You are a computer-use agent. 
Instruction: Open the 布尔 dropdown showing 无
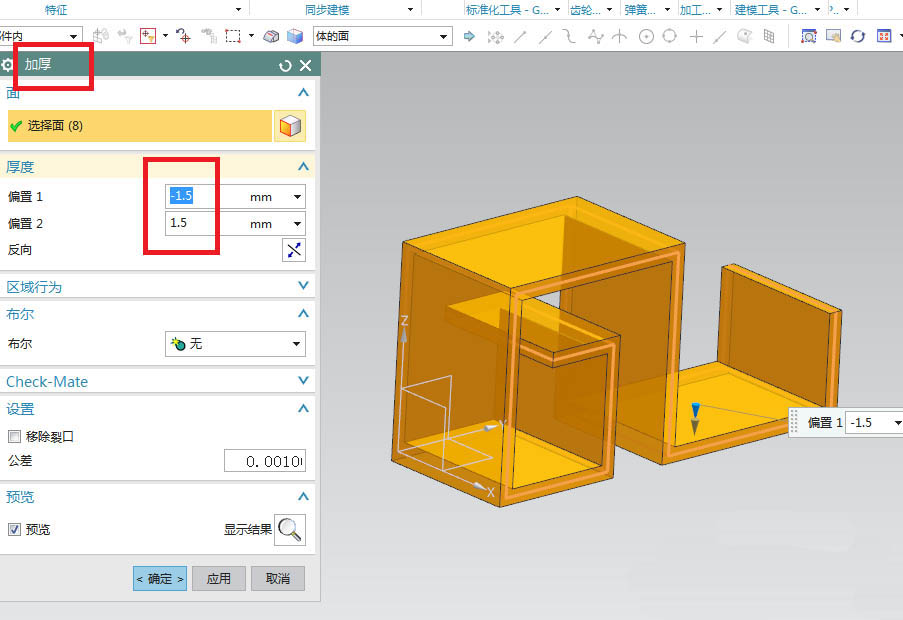click(235, 344)
